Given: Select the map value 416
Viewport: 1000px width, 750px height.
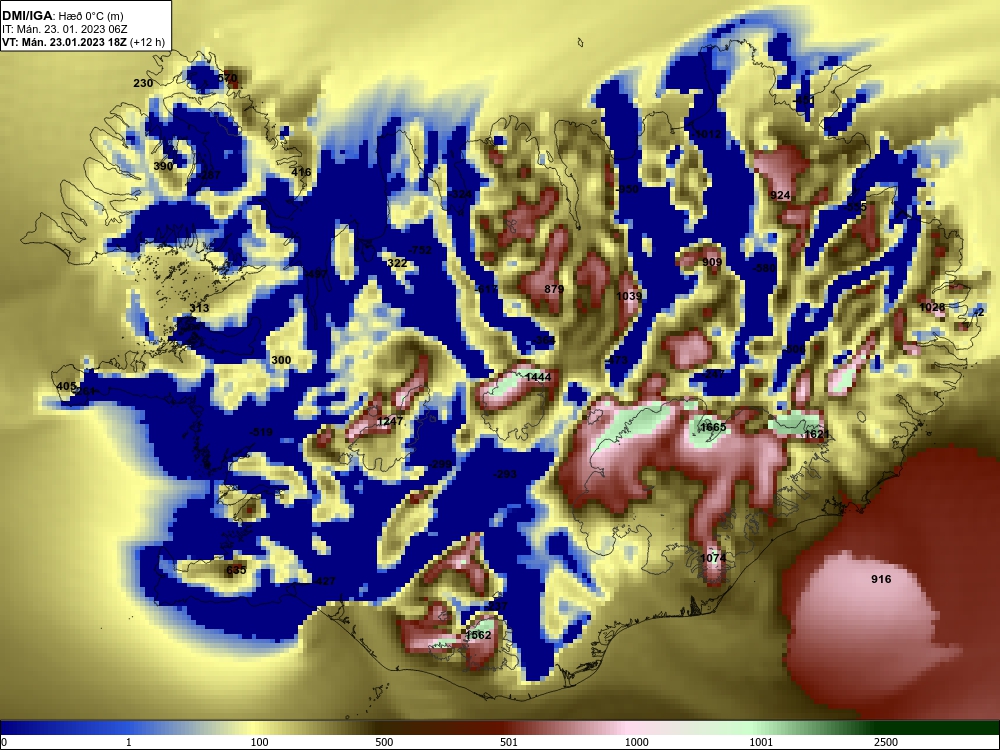Looking at the screenshot, I should (301, 172).
